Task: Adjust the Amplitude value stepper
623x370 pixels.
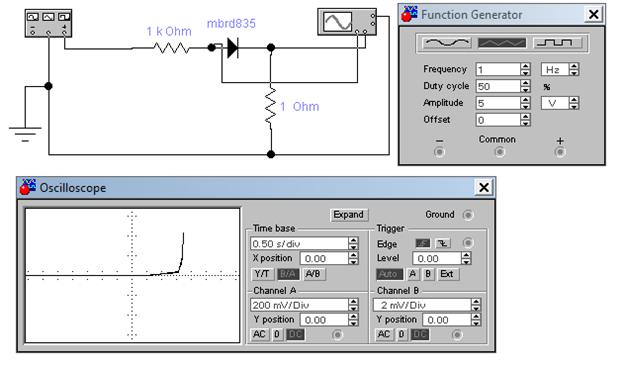Action: tap(525, 103)
